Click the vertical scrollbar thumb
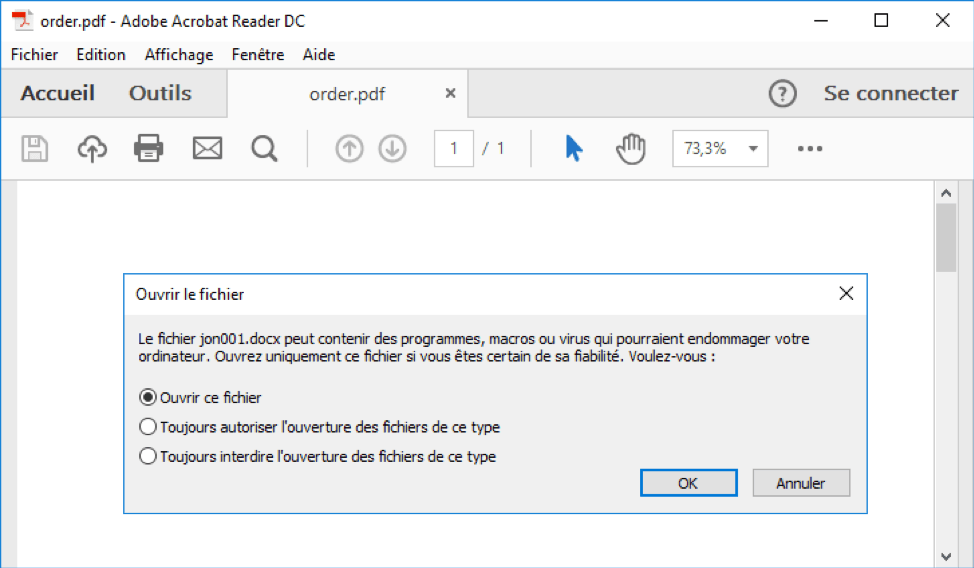This screenshot has height=568, width=974. [x=946, y=238]
